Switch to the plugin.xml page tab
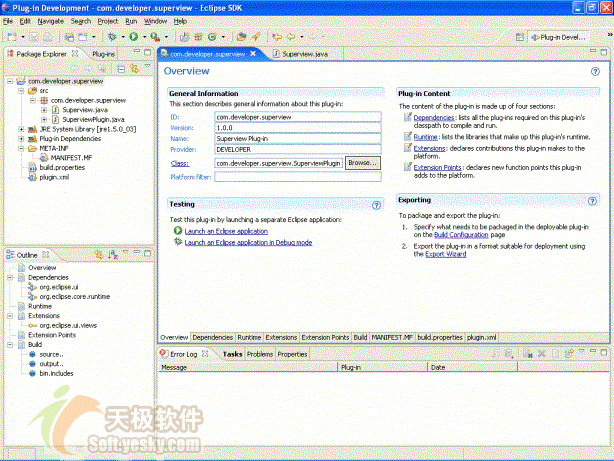Image resolution: width=614 pixels, height=461 pixels. tap(482, 337)
